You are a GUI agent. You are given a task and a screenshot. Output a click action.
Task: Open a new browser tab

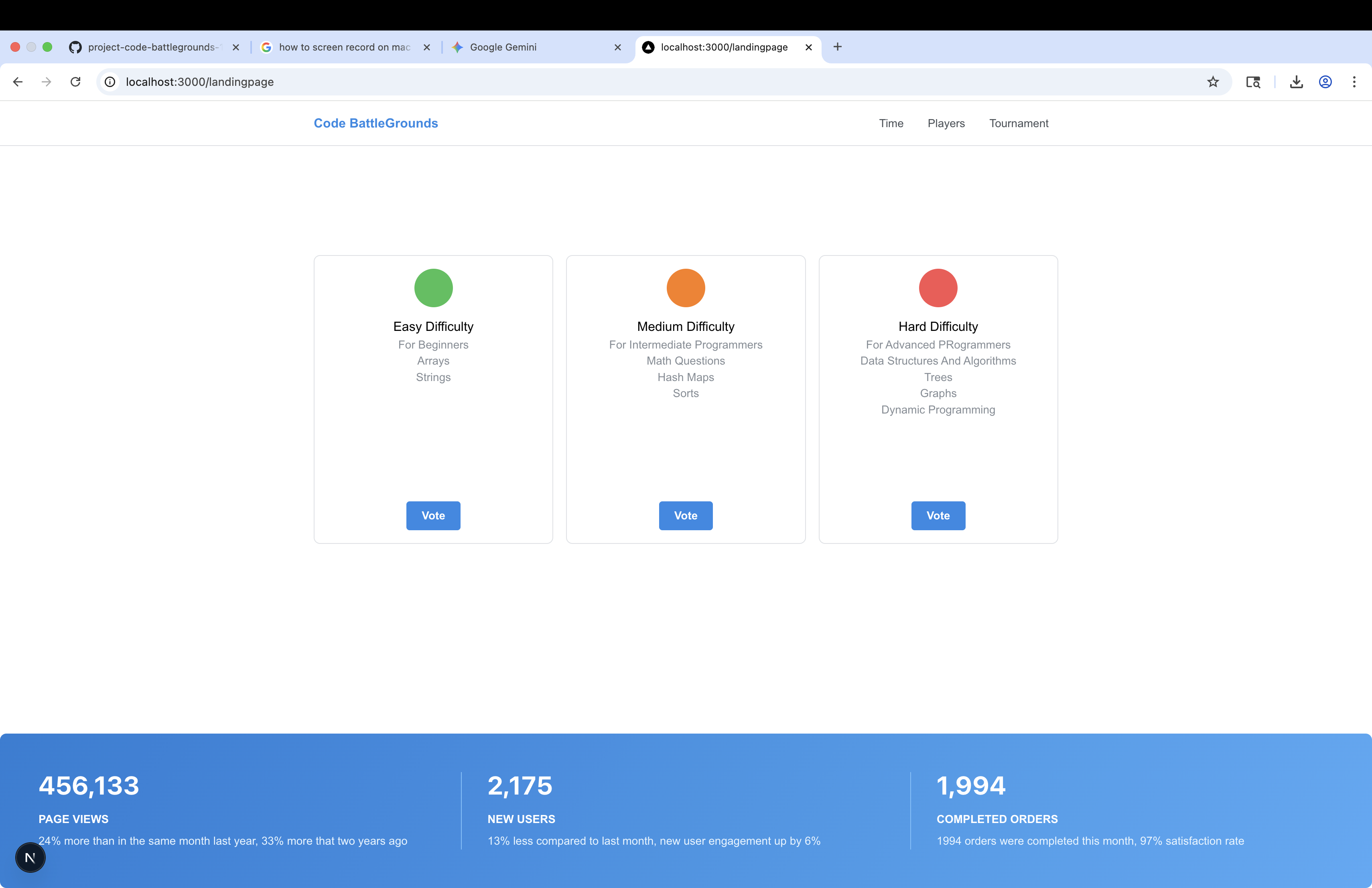point(838,47)
